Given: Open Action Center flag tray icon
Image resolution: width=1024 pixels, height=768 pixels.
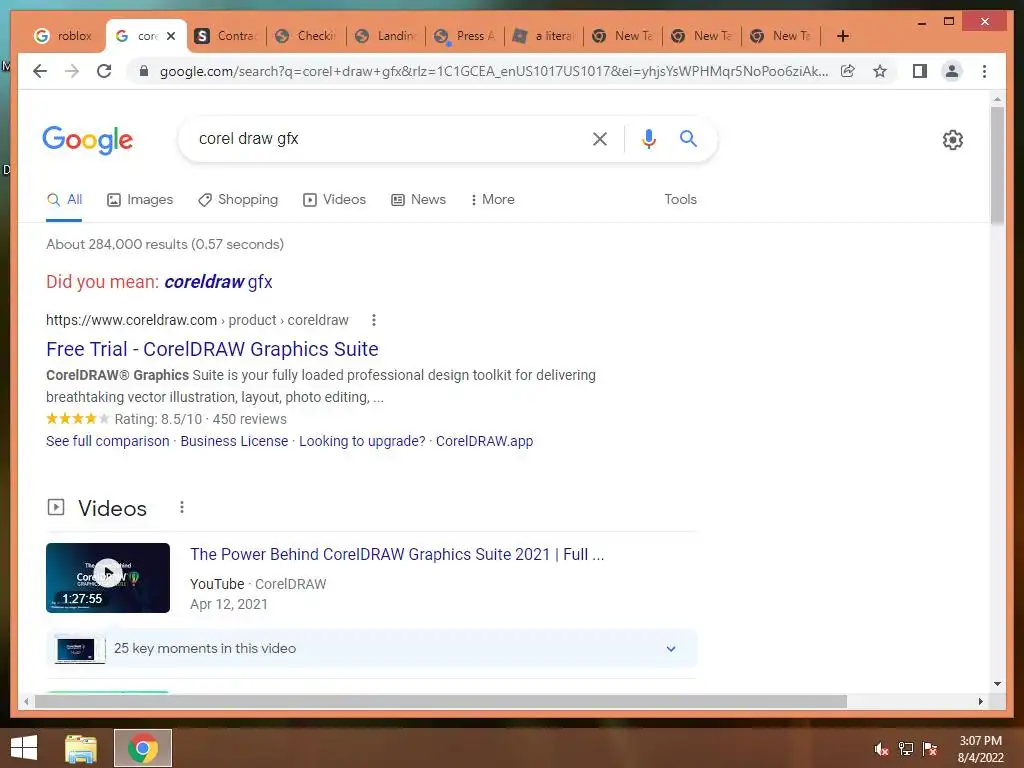Looking at the screenshot, I should 929,749.
